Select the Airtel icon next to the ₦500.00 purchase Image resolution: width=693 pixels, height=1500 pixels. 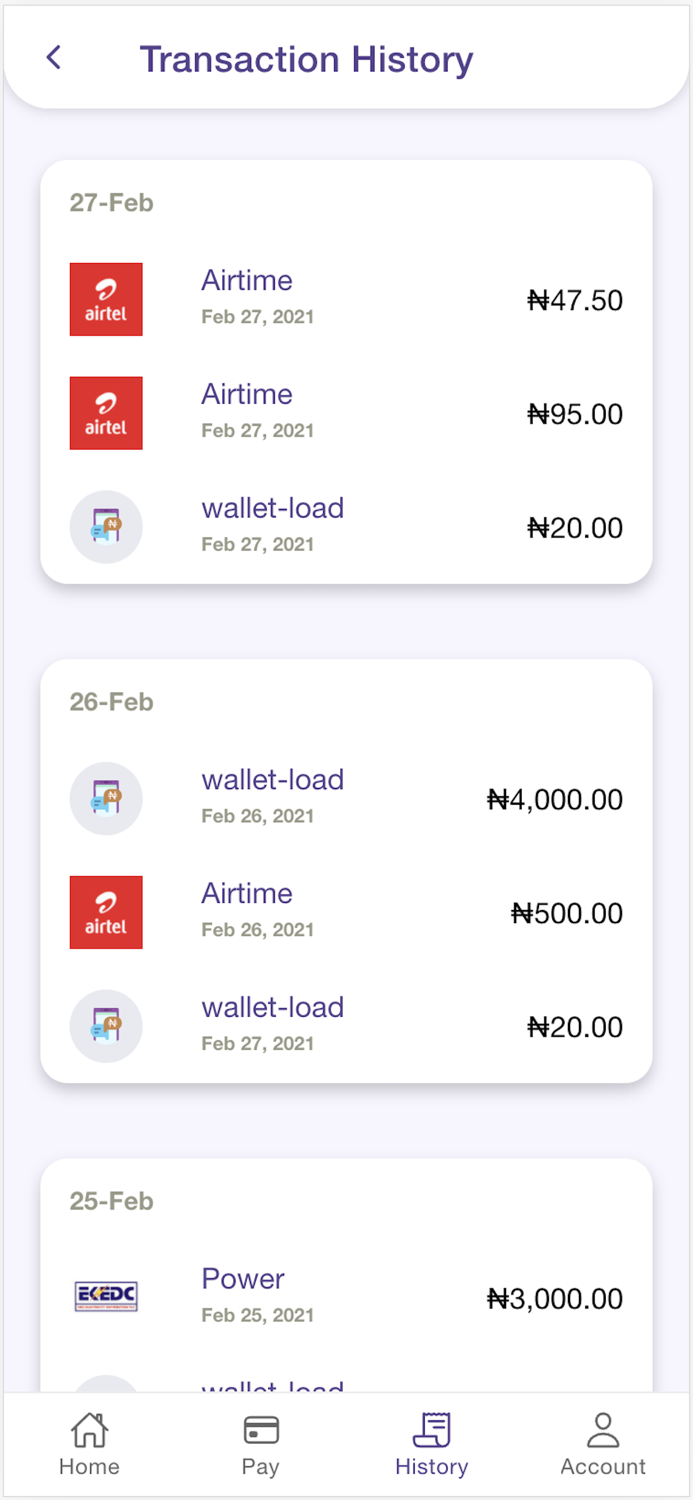point(106,912)
